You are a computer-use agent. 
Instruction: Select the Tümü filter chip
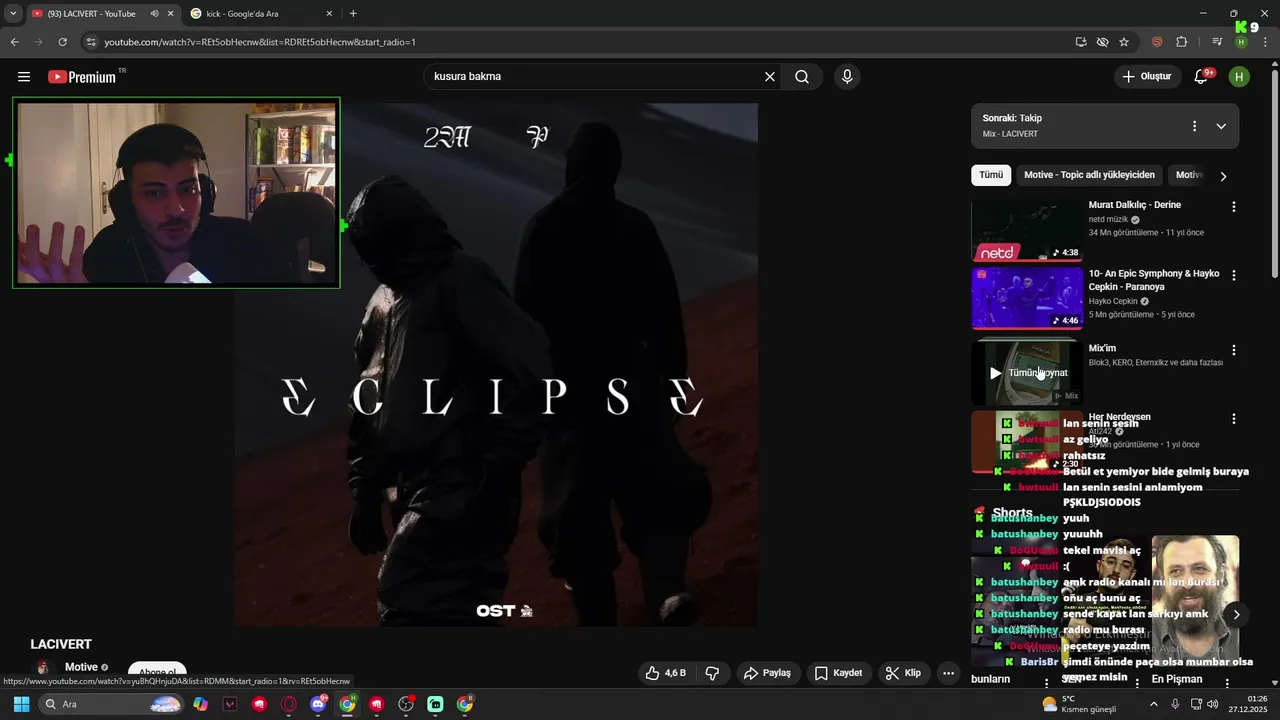(991, 175)
